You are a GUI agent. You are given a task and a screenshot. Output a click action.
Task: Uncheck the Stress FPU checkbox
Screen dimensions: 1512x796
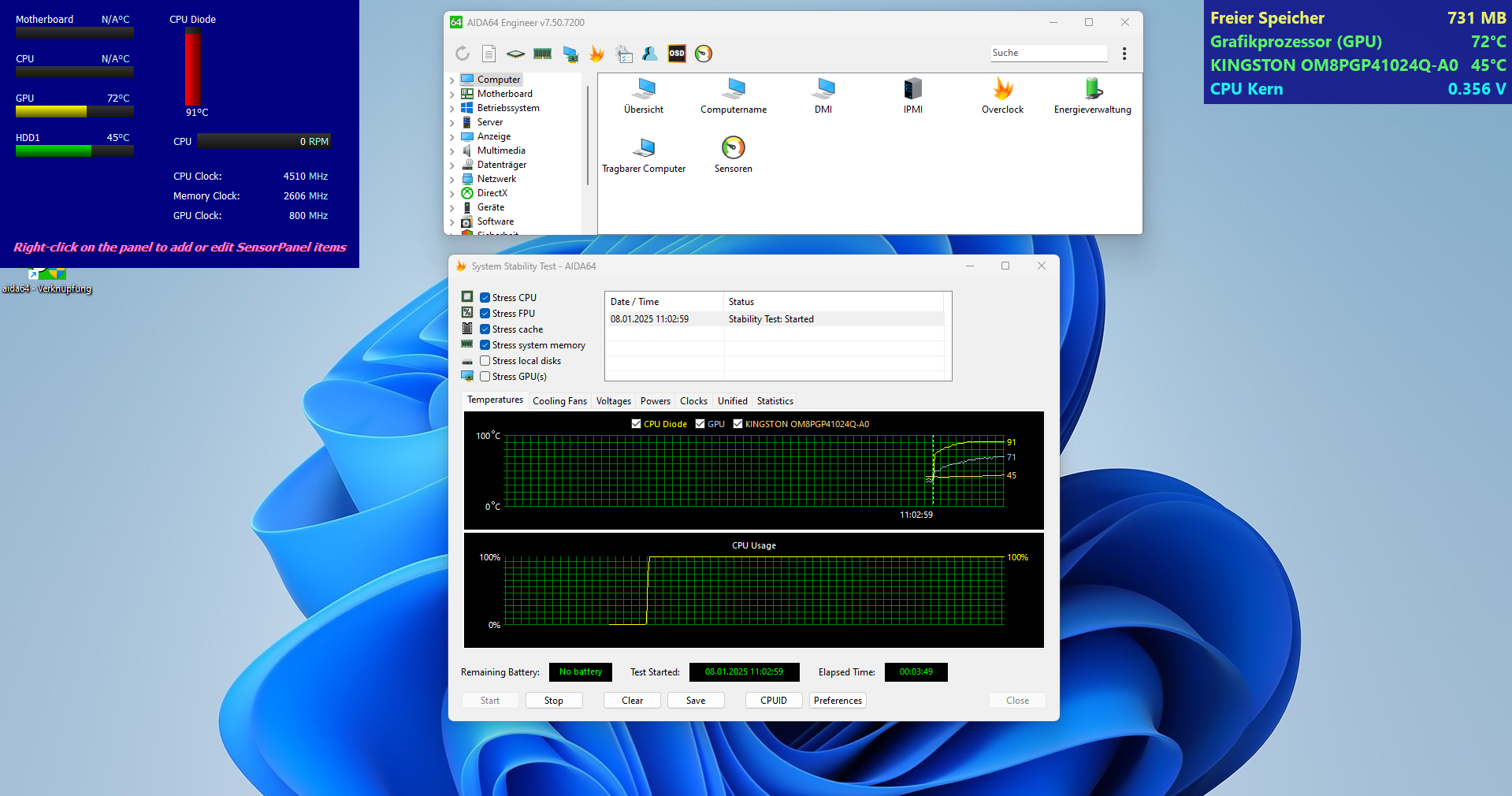[485, 314]
